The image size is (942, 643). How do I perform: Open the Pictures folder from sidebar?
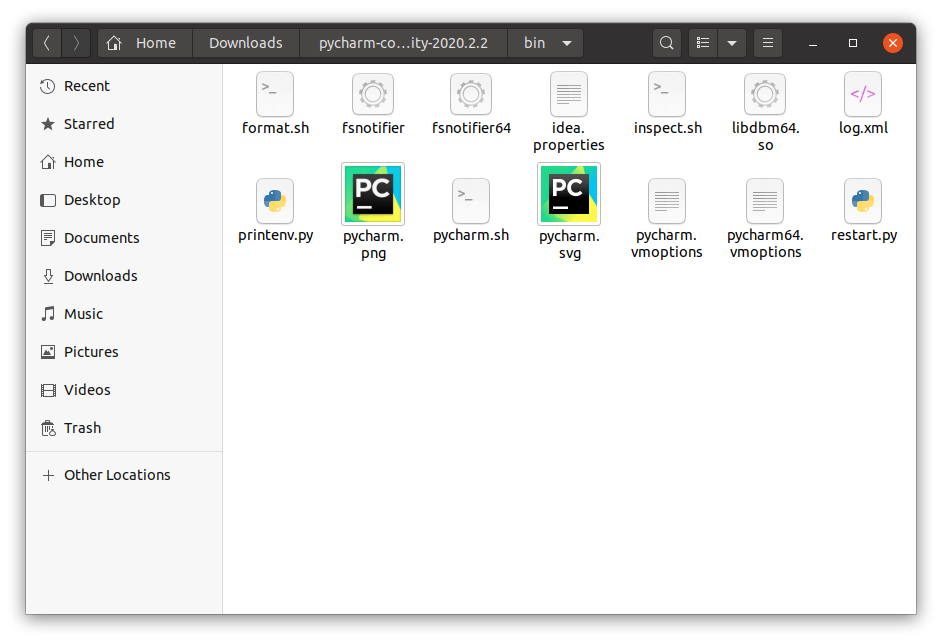pyautogui.click(x=90, y=351)
